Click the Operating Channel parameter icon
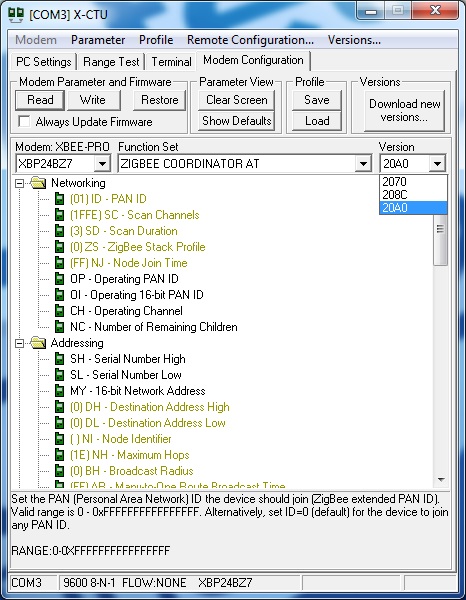This screenshot has height=600, width=466. click(59, 311)
